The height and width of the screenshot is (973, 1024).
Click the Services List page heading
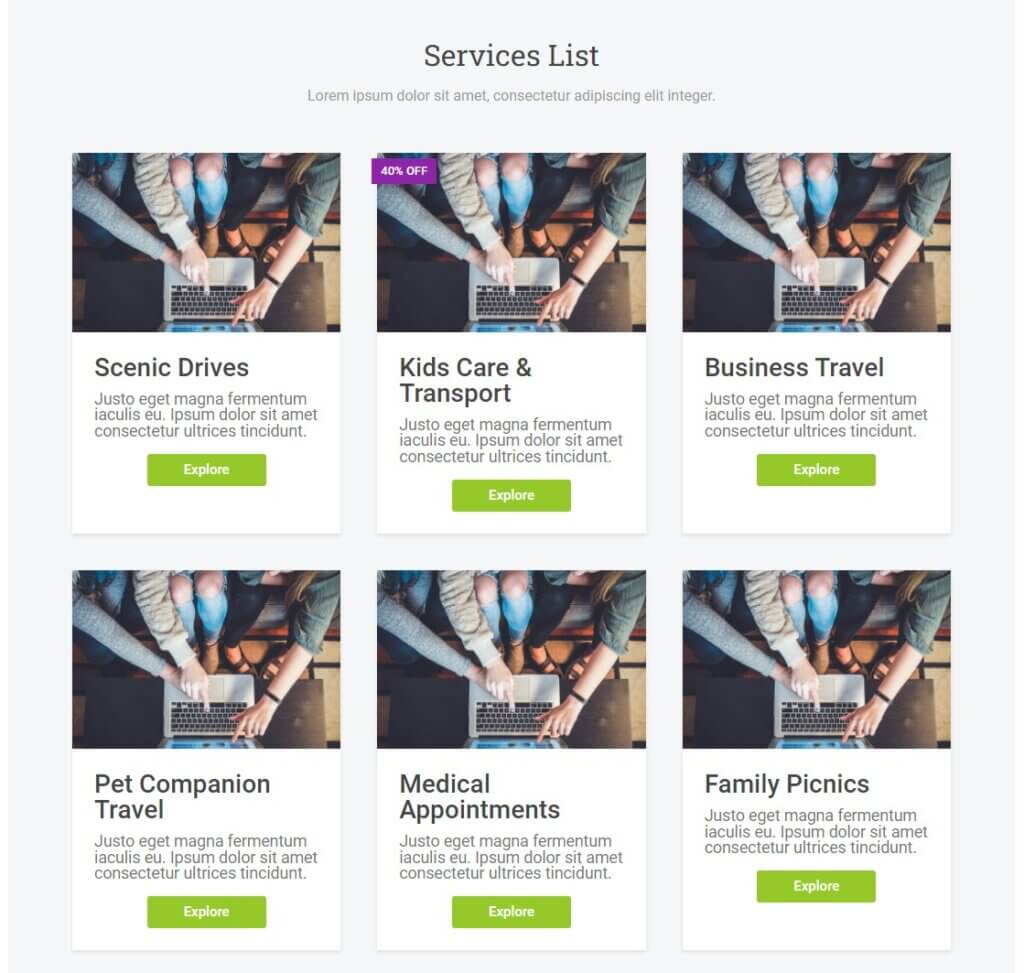511,56
